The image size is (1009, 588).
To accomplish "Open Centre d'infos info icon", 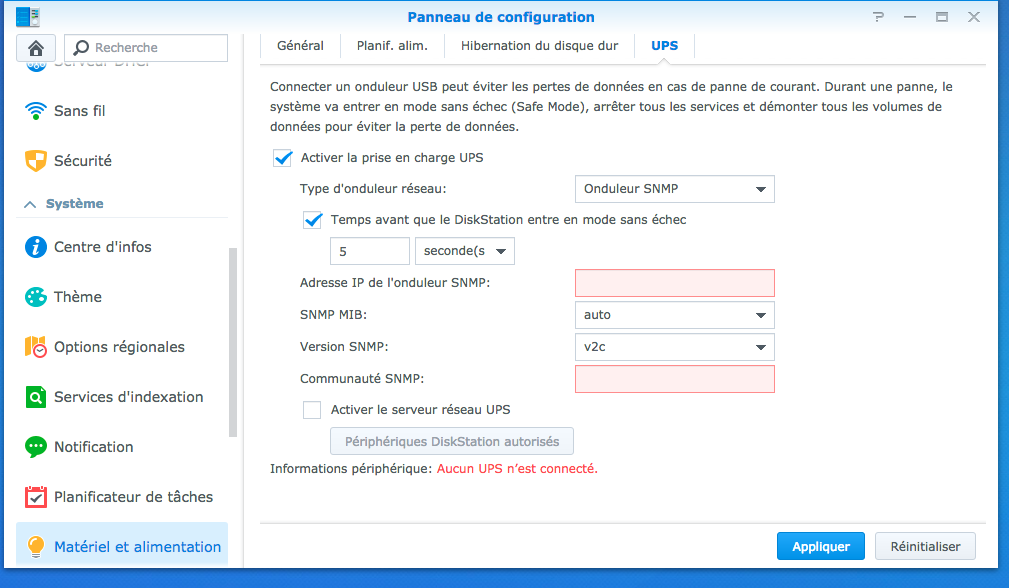I will [x=36, y=247].
